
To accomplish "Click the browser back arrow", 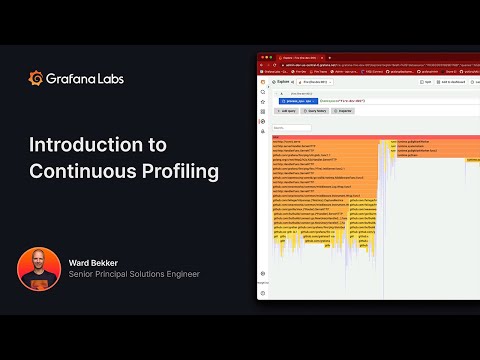I will [x=262, y=65].
